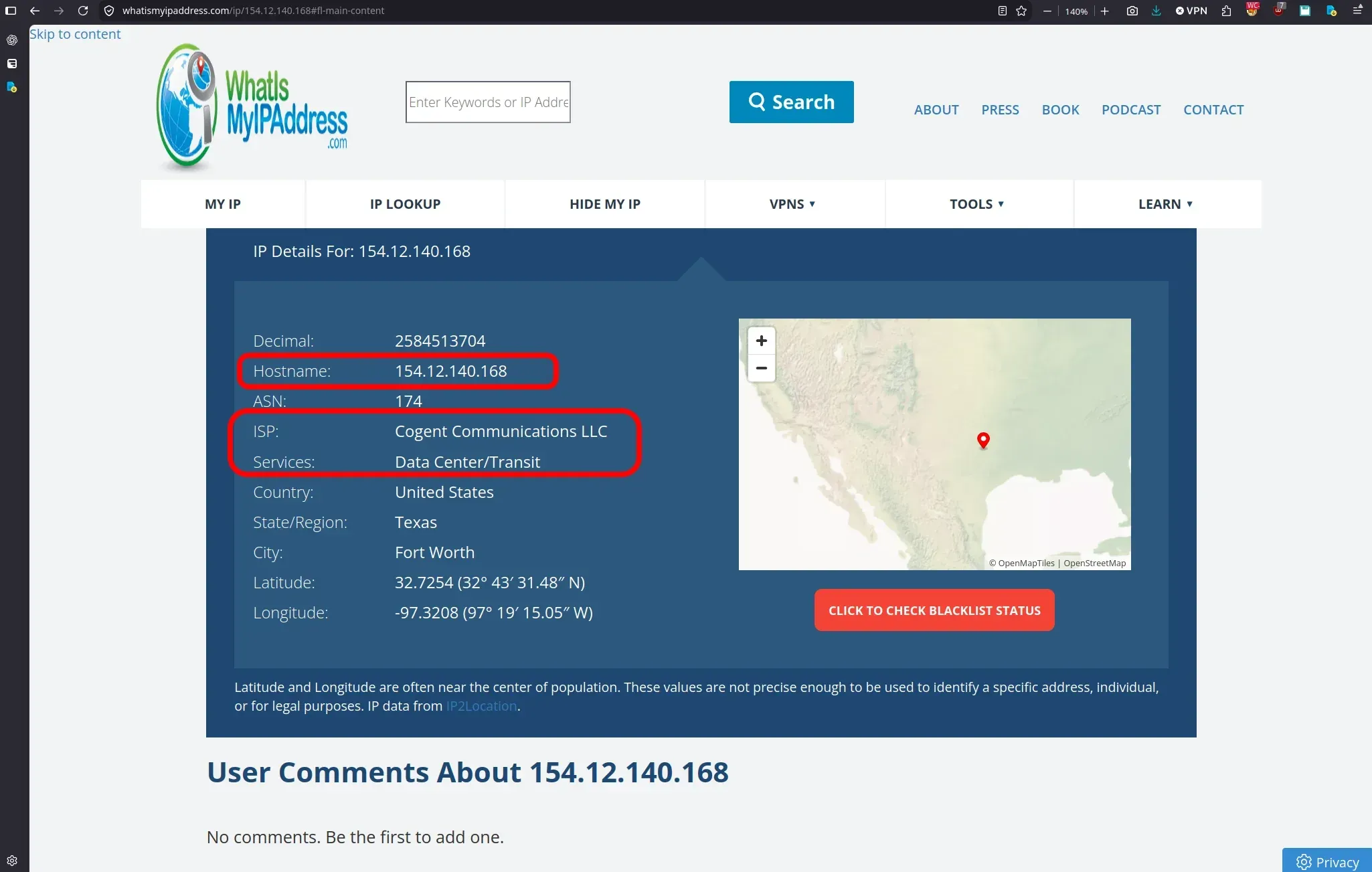Open the site shield security icon
Screen dimensions: 1372x872
click(x=110, y=11)
